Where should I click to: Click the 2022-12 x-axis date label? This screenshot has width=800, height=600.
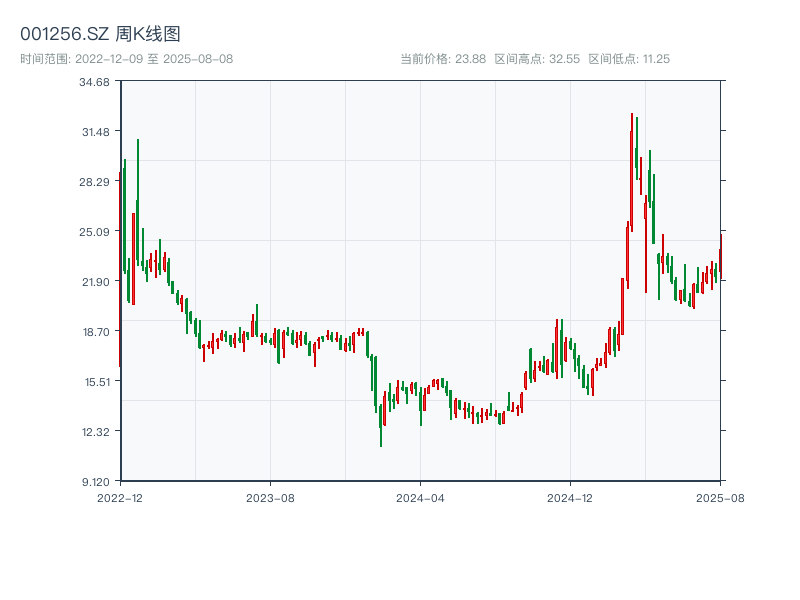(120, 497)
